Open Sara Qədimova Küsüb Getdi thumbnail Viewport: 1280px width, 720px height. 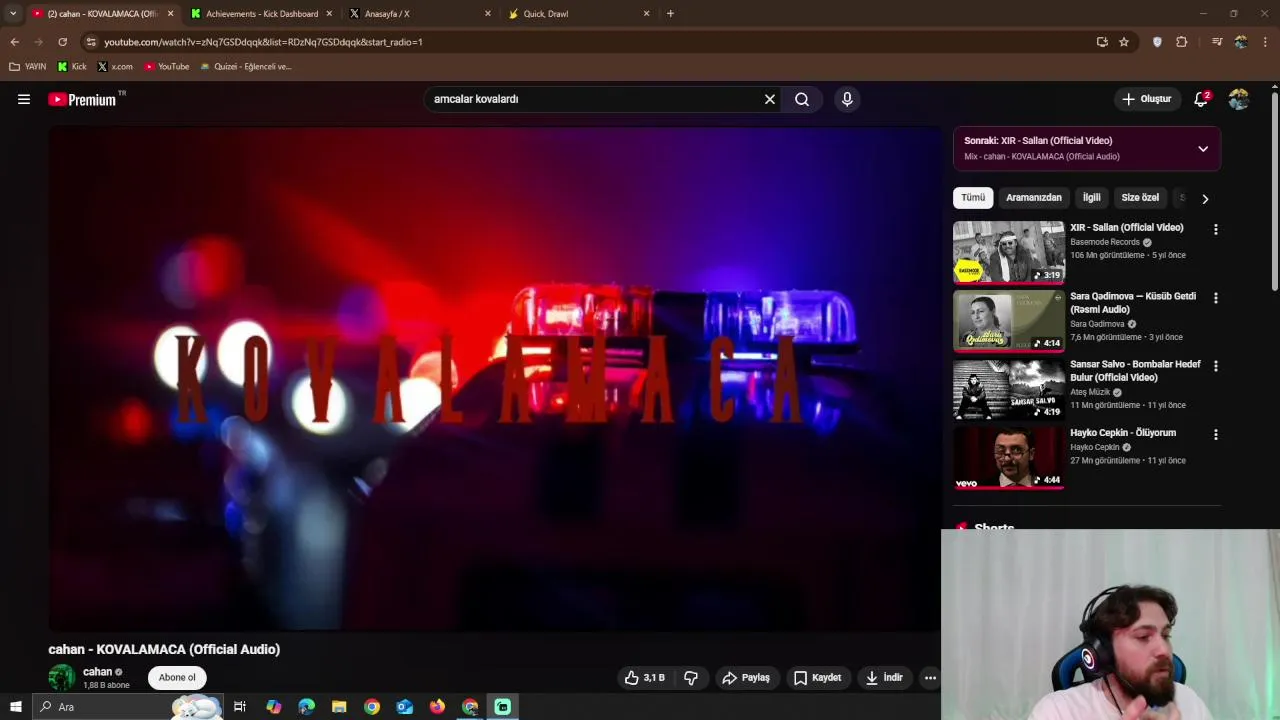click(x=1009, y=321)
